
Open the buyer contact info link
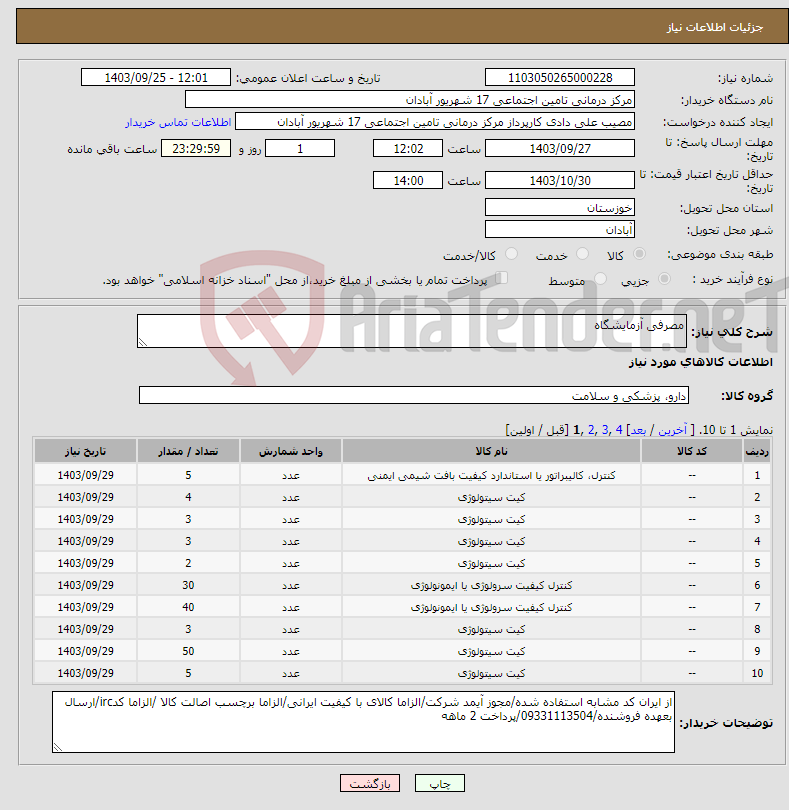tap(178, 122)
